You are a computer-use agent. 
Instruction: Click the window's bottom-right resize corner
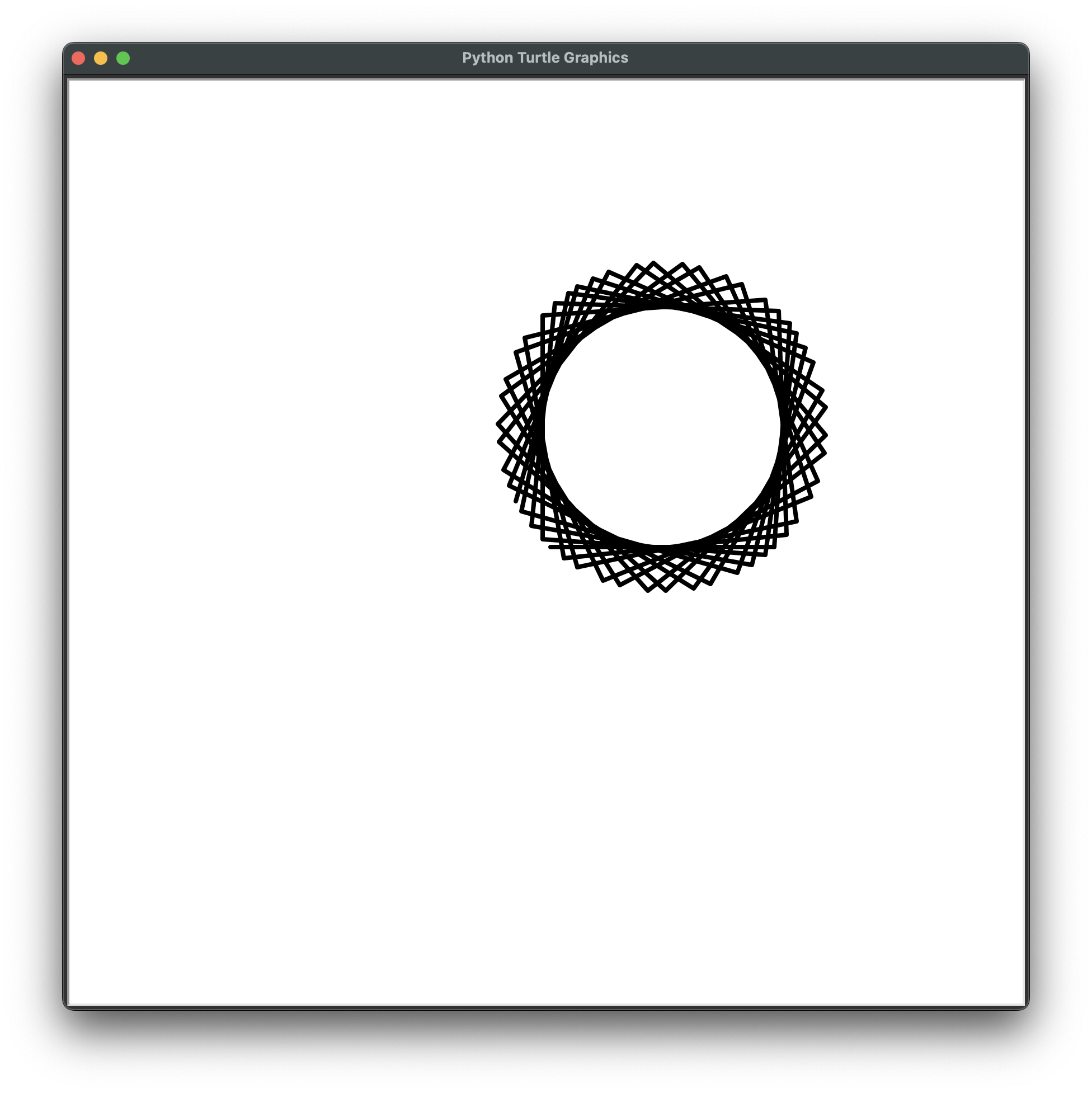[x=1026, y=1006]
